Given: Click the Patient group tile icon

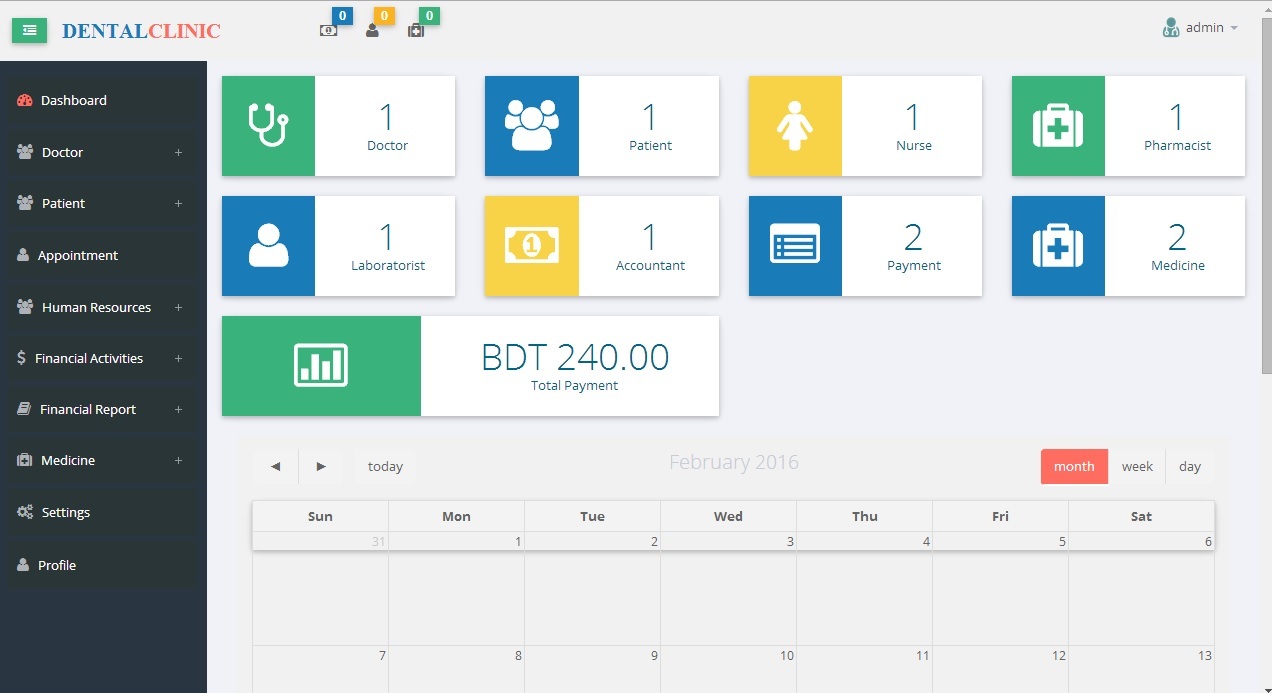Looking at the screenshot, I should [531, 126].
